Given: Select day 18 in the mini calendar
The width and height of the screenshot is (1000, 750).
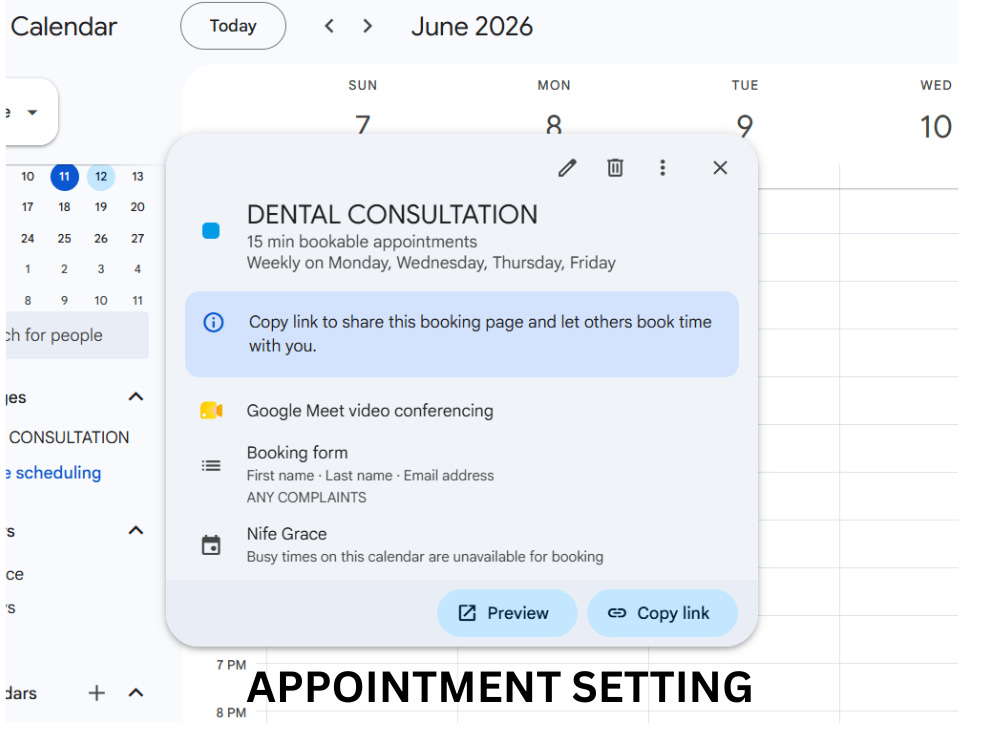Looking at the screenshot, I should [x=64, y=207].
